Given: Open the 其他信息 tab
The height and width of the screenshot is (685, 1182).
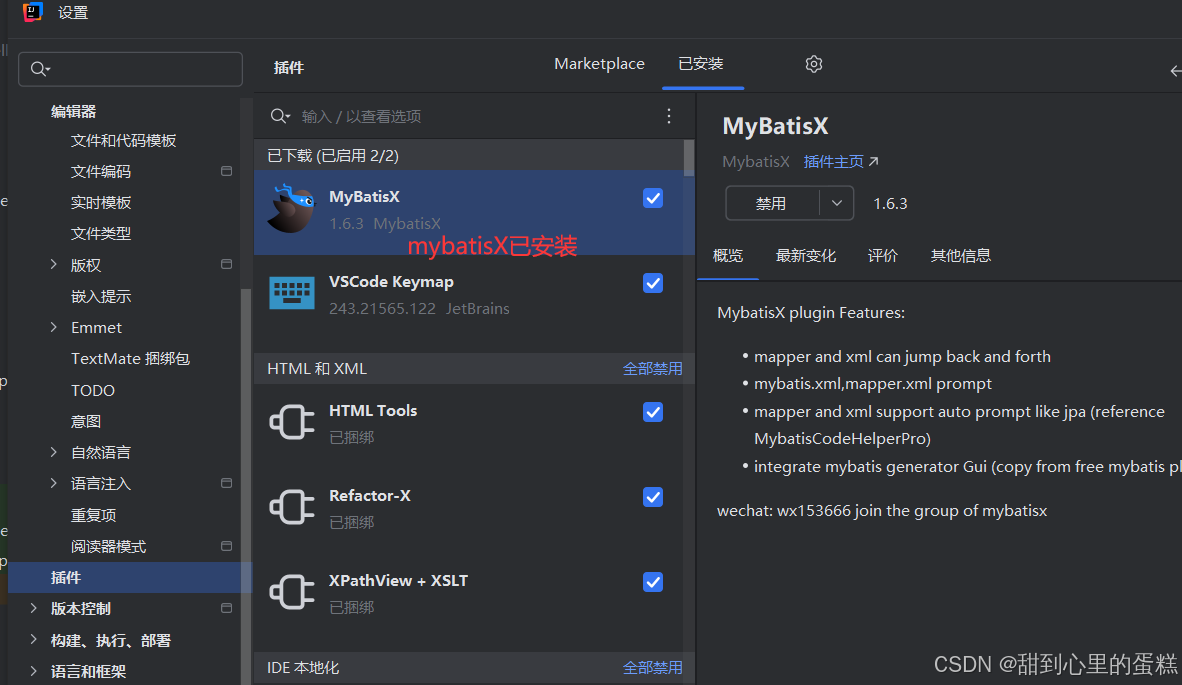Looking at the screenshot, I should point(961,255).
